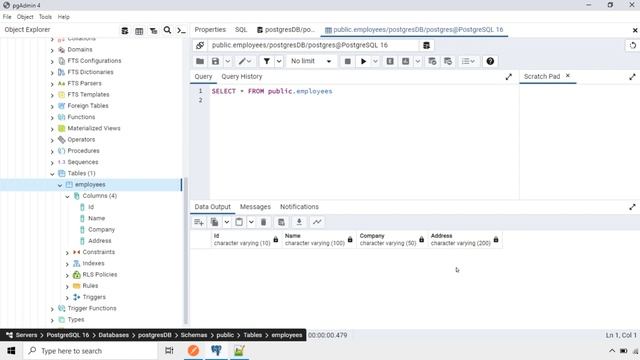Viewport: 640px width, 360px height.
Task: Switch to the Notifications tab
Action: (x=299, y=207)
